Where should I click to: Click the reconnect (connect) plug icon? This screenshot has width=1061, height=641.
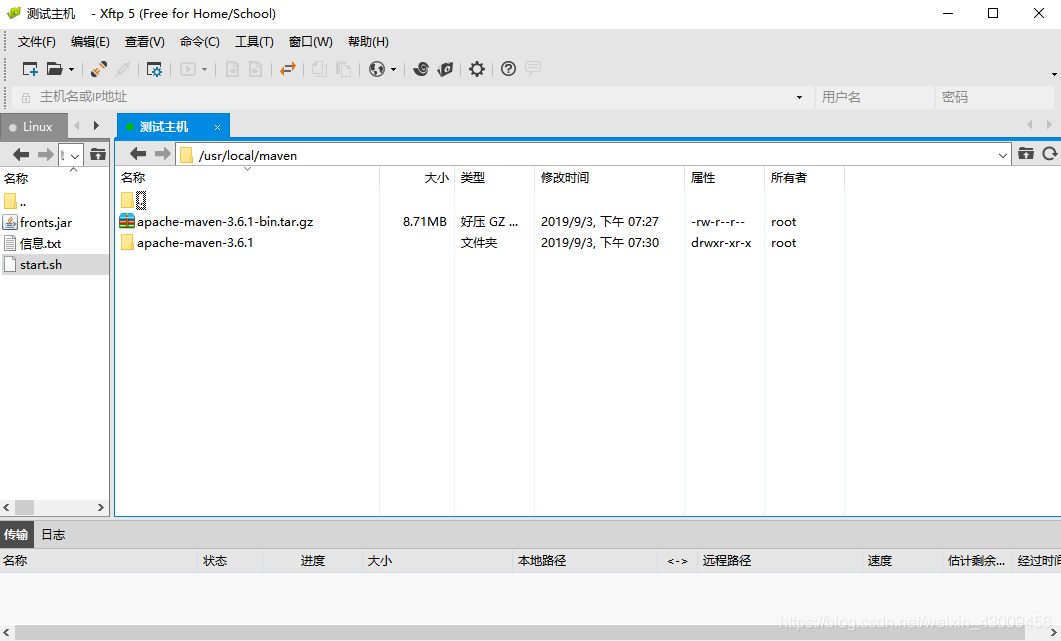point(97,69)
